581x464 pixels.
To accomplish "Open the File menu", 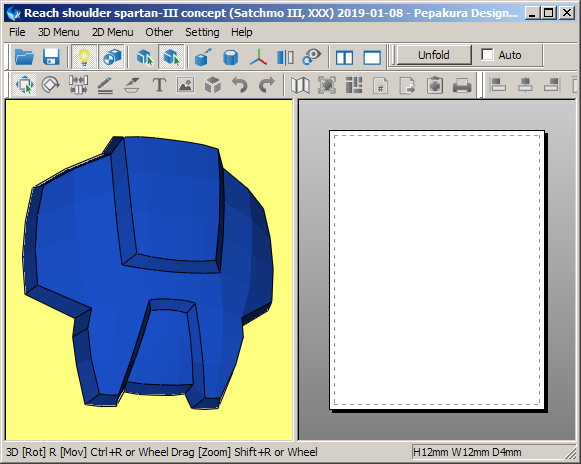I will [x=17, y=32].
